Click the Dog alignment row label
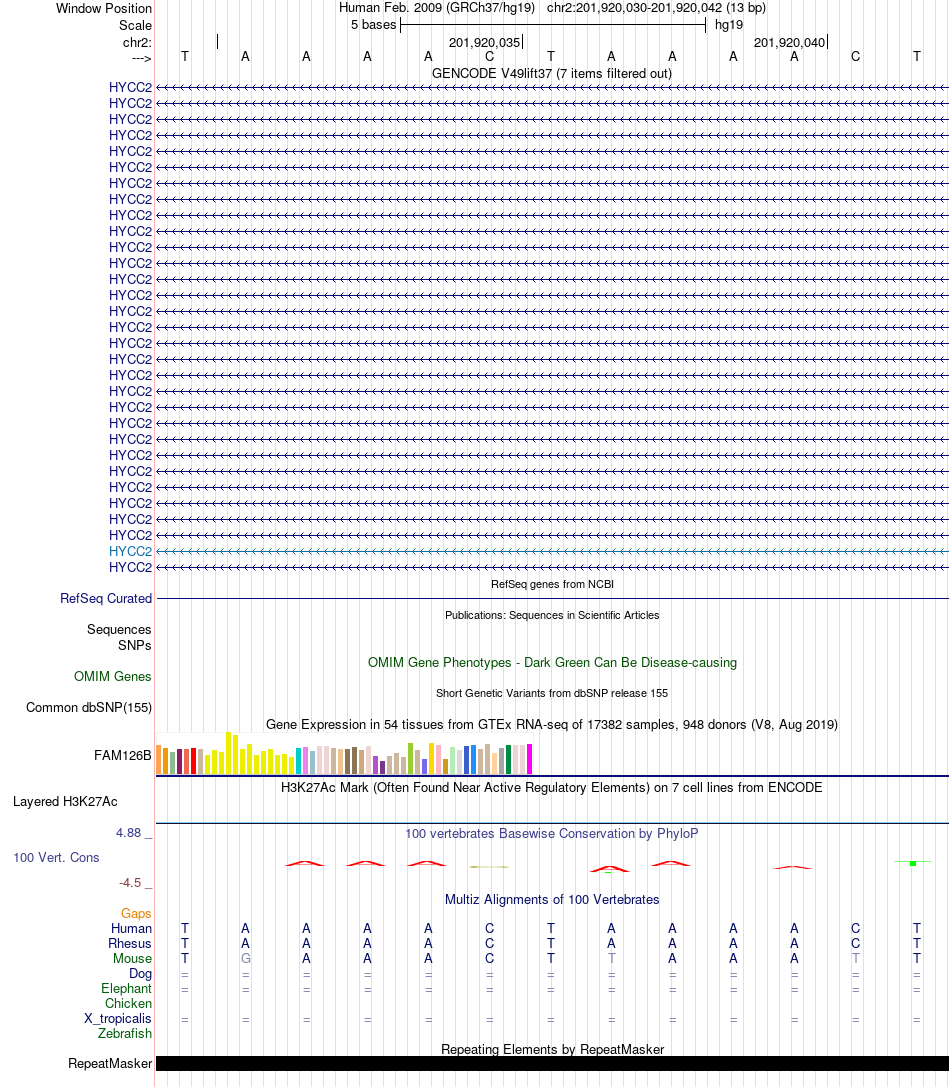Viewport: 950px width, 1087px height. 140,973
